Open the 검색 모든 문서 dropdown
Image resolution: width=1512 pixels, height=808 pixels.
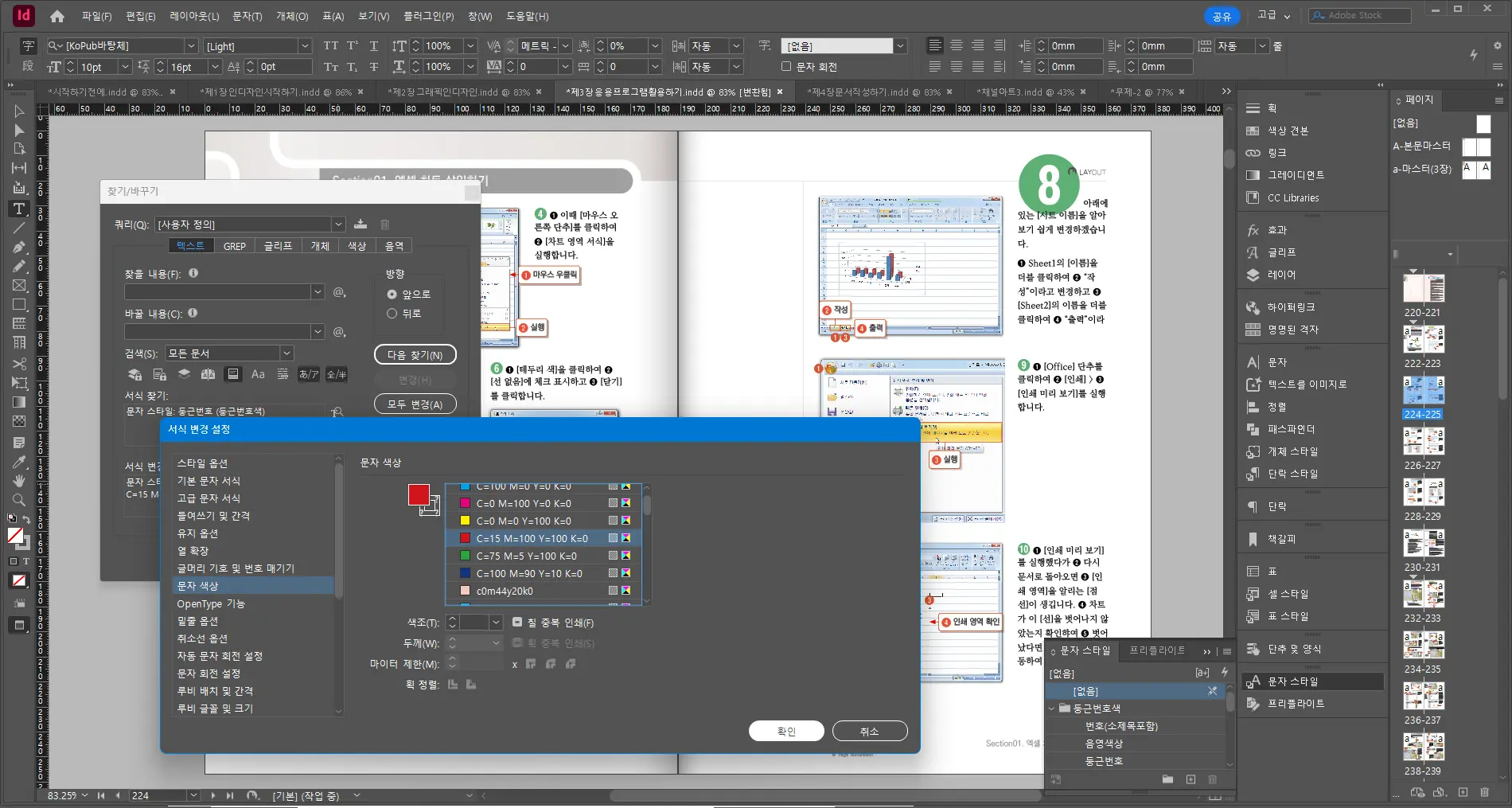(x=230, y=353)
